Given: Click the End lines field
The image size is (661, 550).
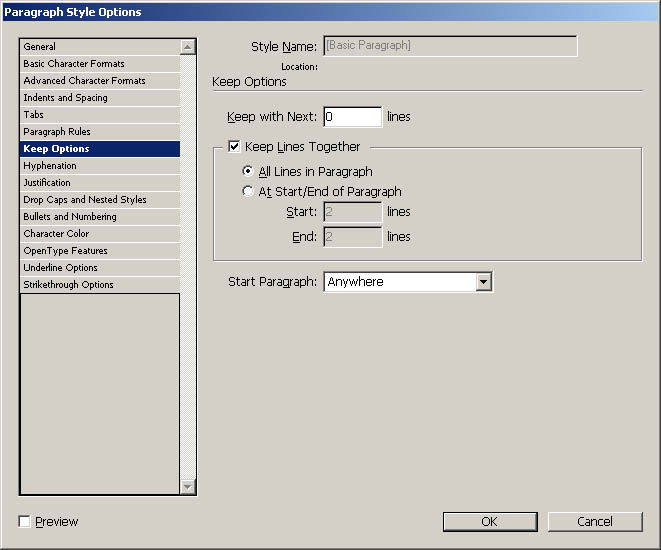Looking at the screenshot, I should [x=353, y=237].
